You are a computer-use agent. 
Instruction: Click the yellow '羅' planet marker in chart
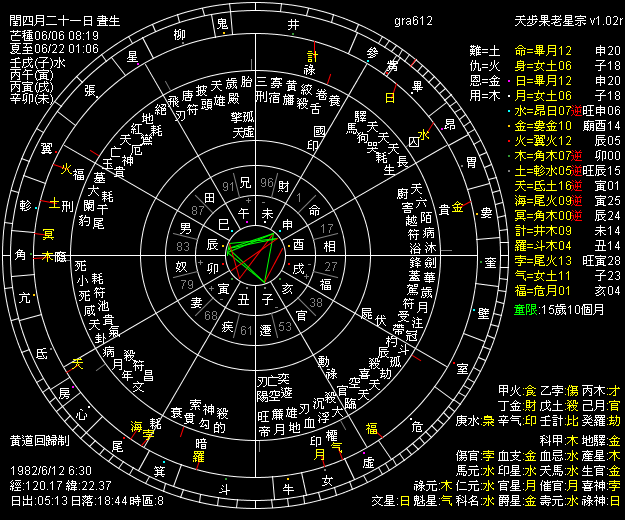click(199, 456)
